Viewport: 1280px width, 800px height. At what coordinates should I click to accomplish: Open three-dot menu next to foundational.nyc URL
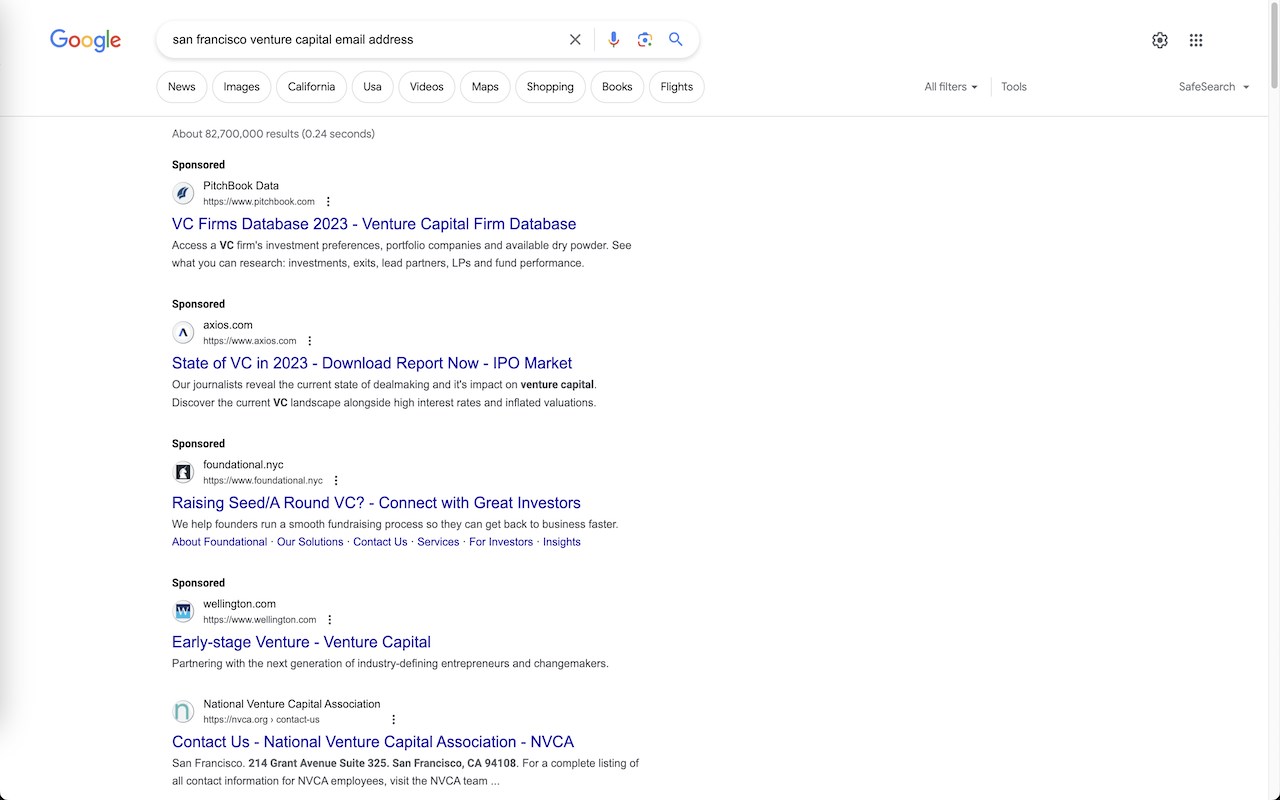[336, 481]
